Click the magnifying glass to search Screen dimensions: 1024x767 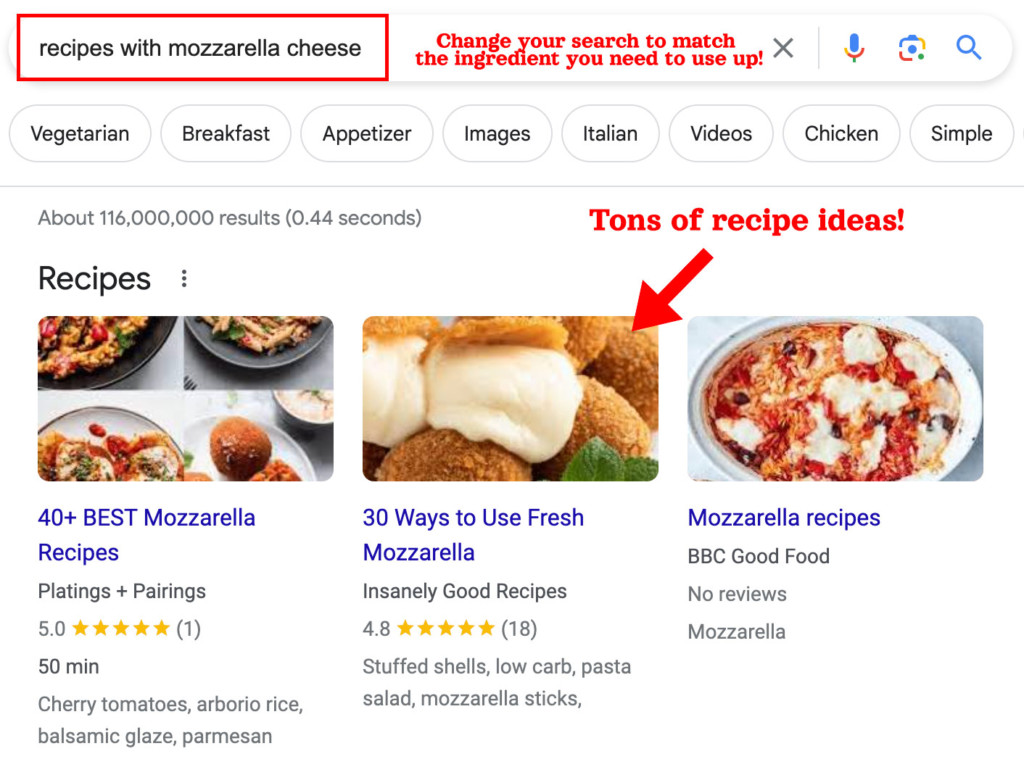tap(968, 47)
